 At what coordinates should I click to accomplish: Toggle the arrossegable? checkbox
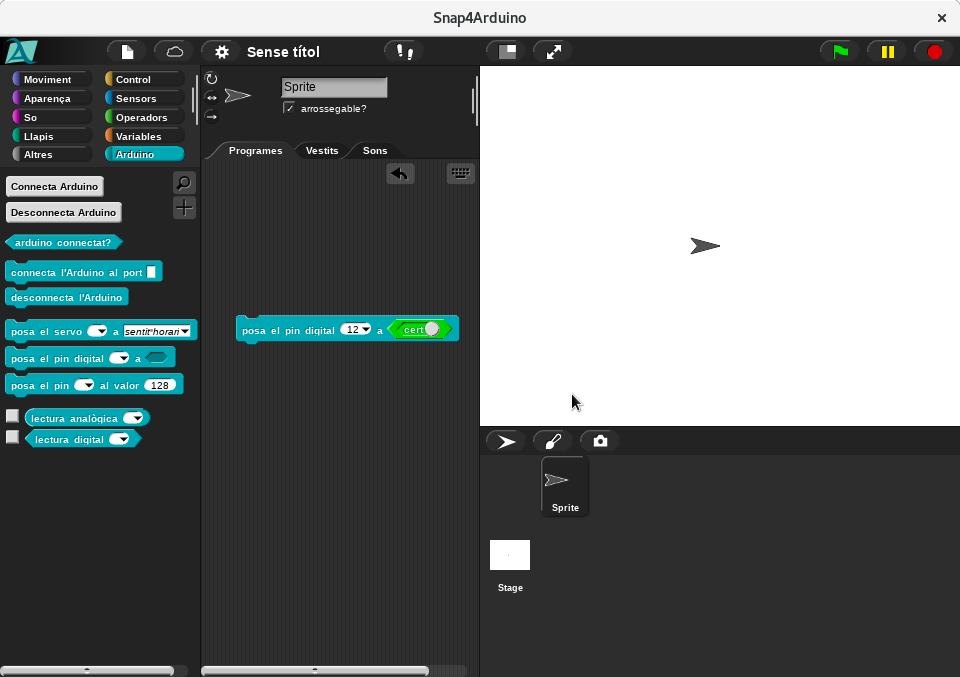click(289, 108)
